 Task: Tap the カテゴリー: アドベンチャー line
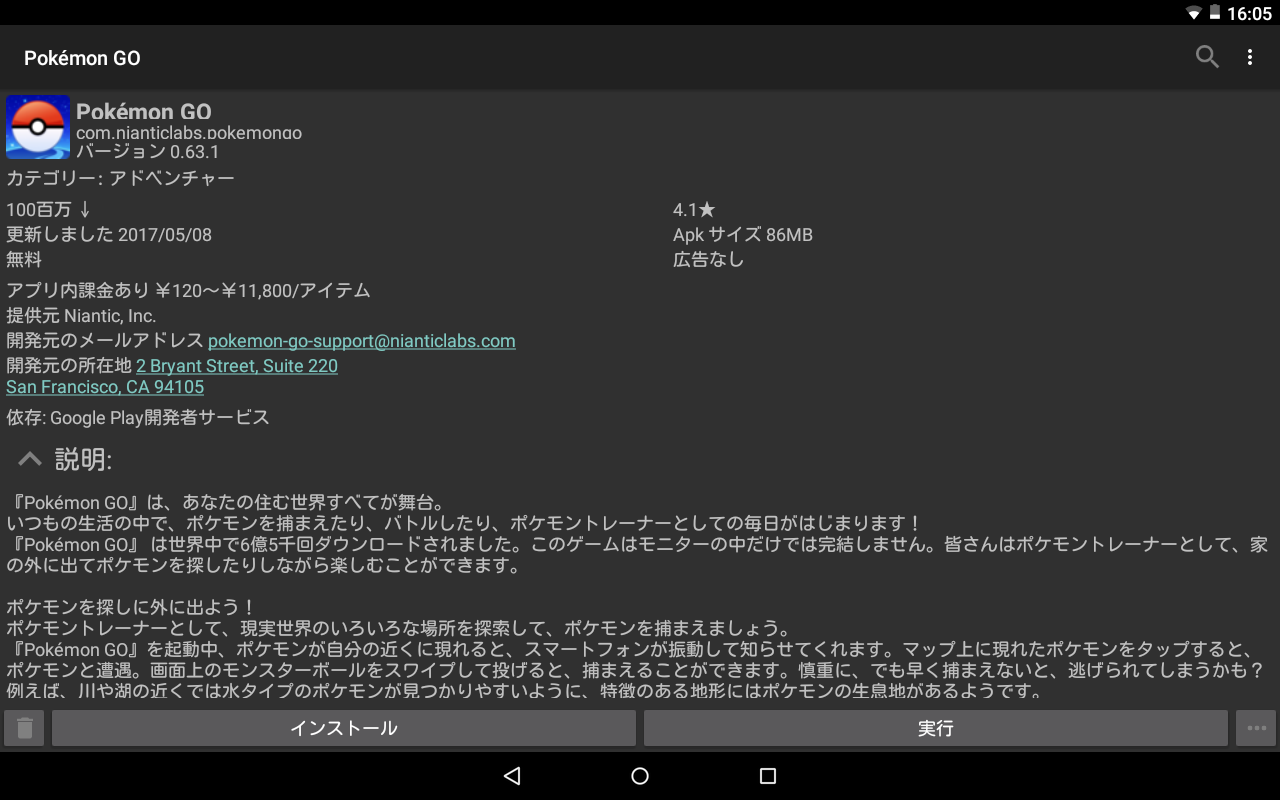(x=120, y=178)
